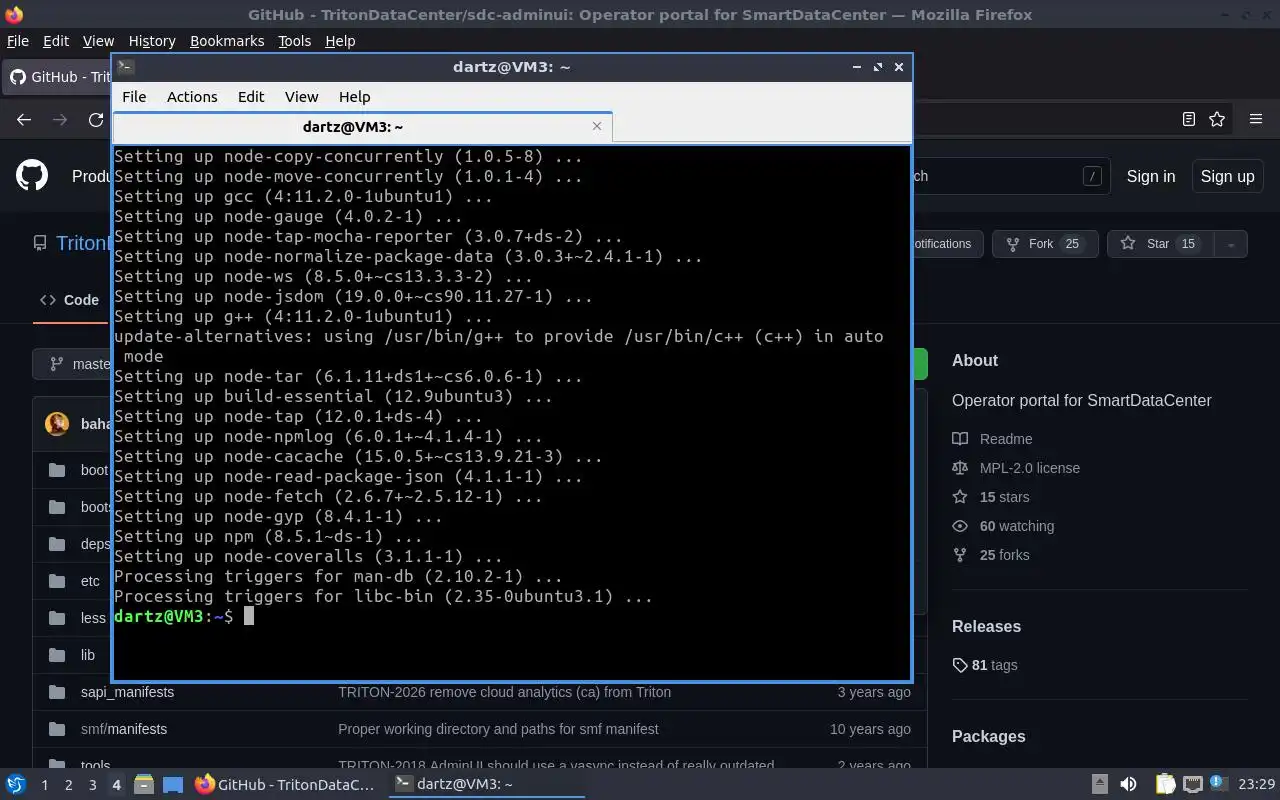1280x800 pixels.
Task: Click the show desktop taskbar icon
Action: click(172, 785)
